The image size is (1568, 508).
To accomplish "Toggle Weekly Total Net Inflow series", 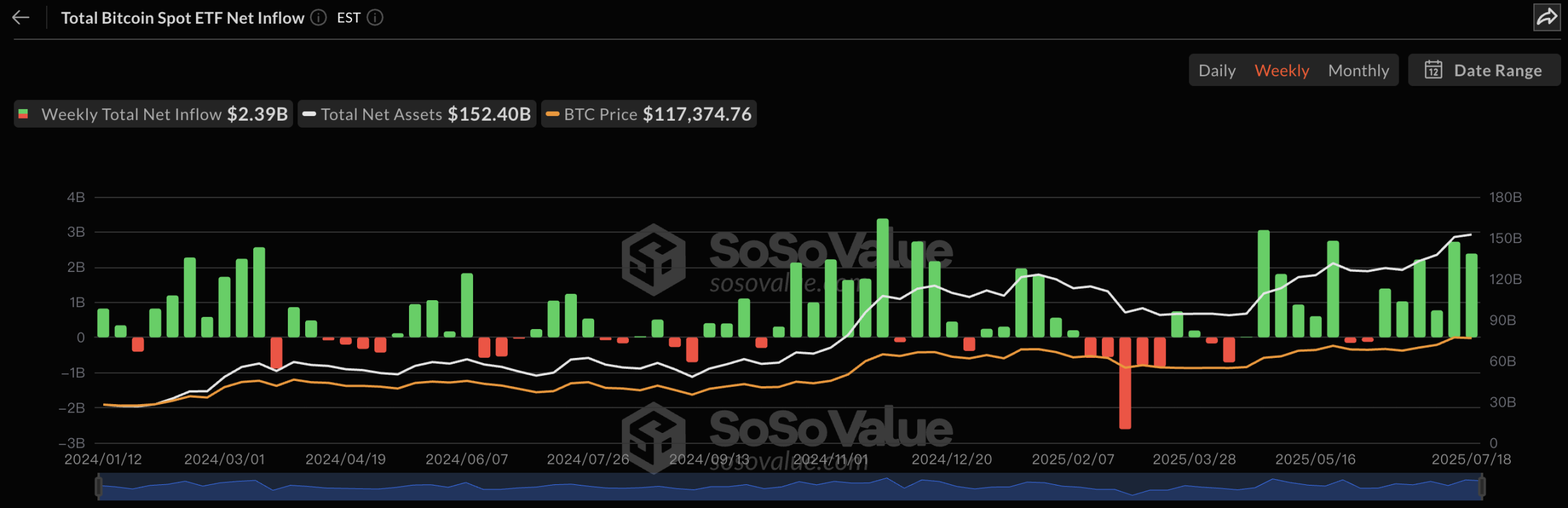I will (153, 114).
